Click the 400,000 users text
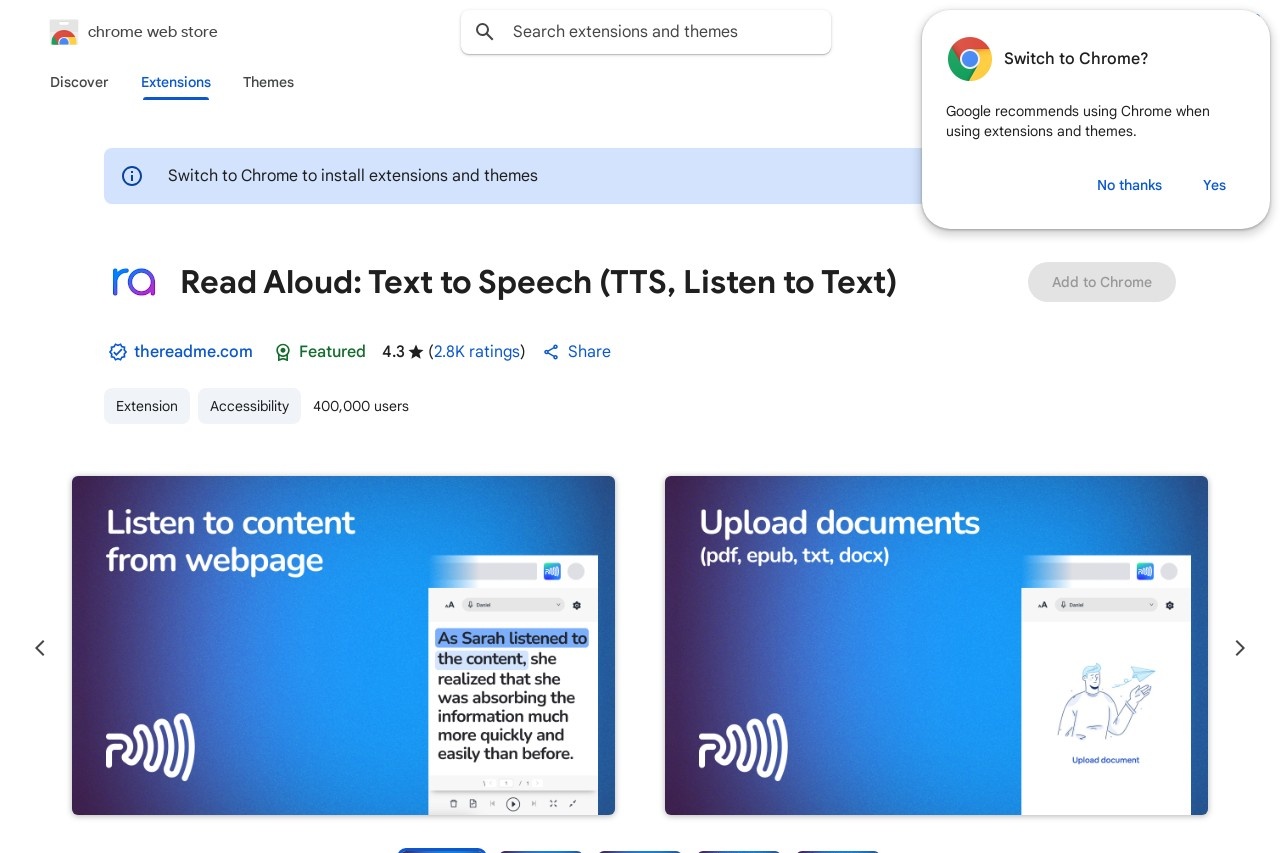Screen dimensions: 1280x853 coord(361,406)
